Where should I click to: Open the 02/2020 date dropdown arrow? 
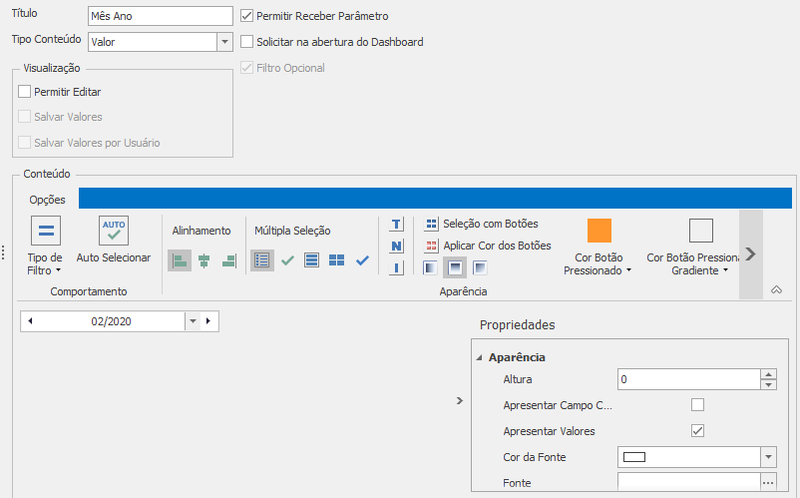(193, 321)
